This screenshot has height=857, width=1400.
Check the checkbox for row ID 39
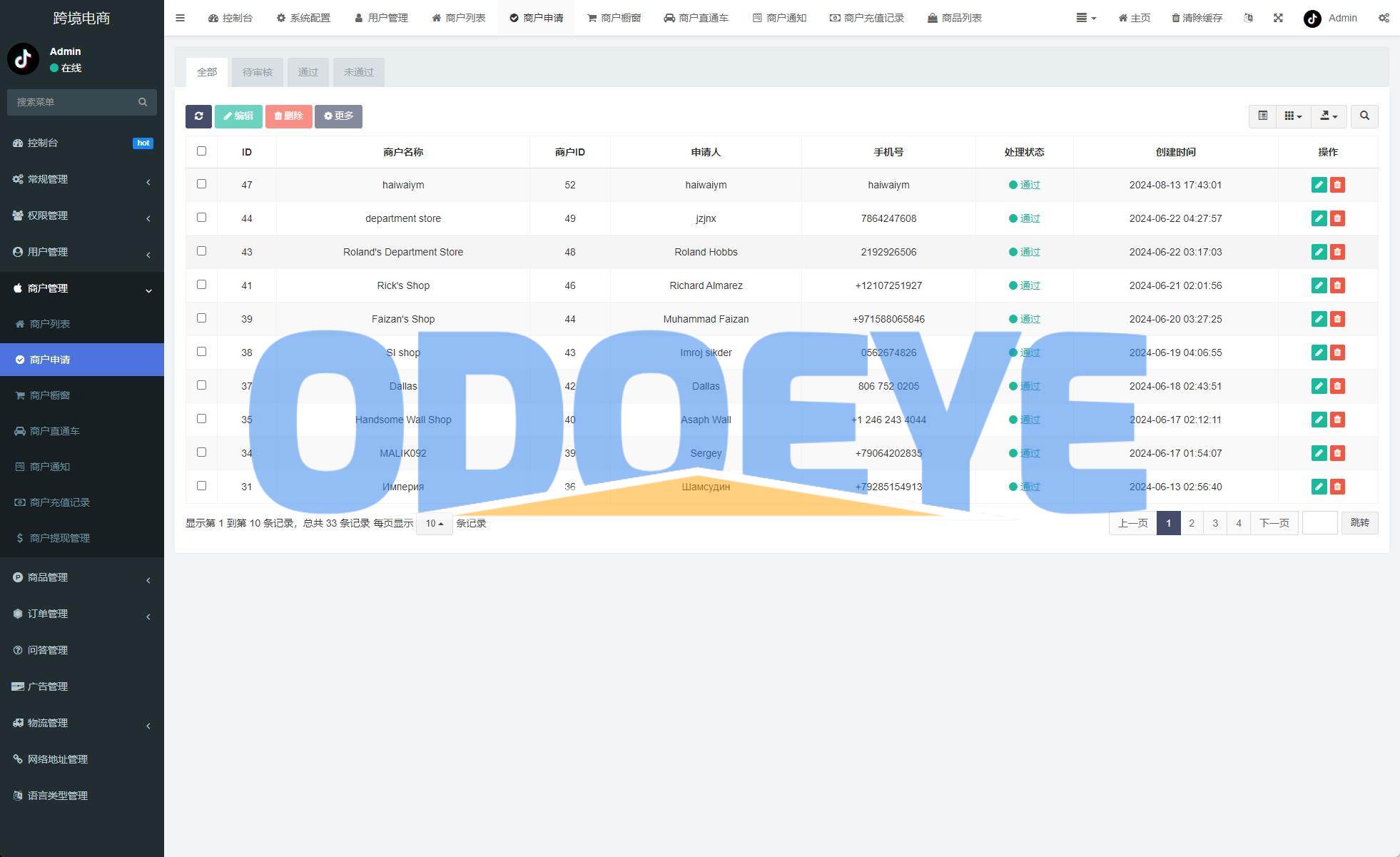point(201,318)
